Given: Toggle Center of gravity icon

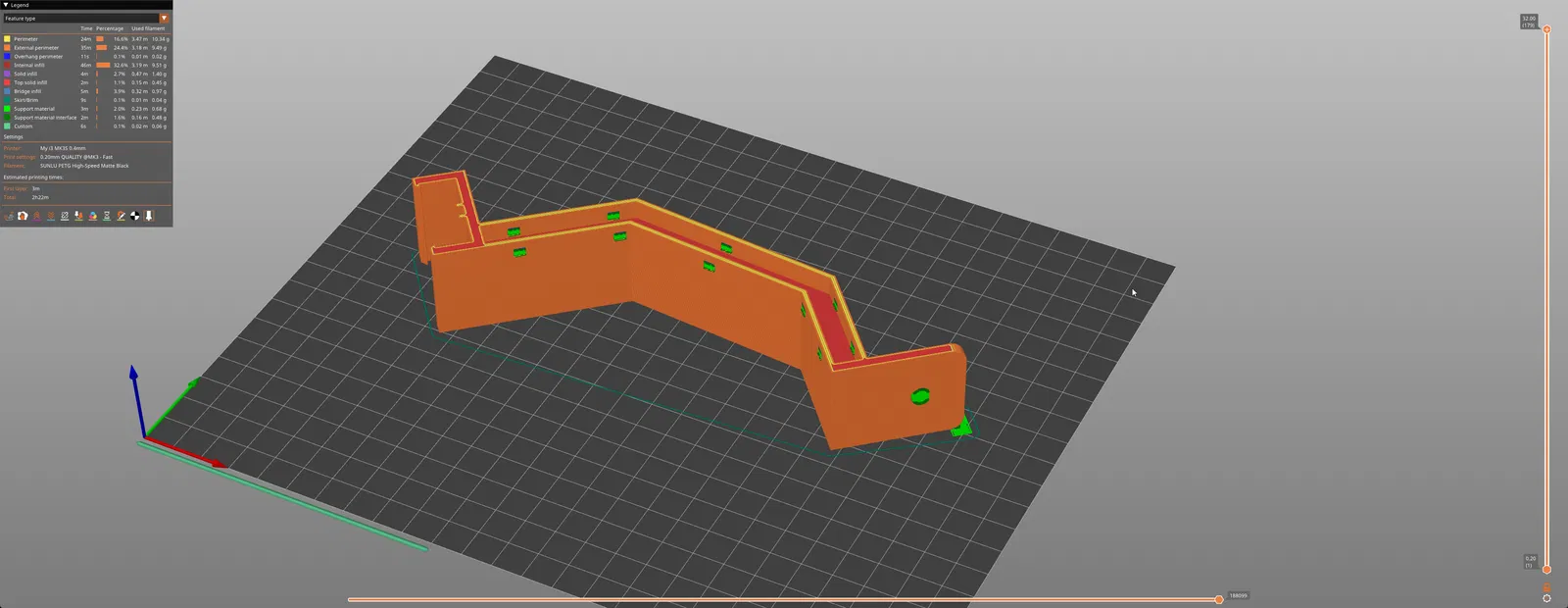Looking at the screenshot, I should 135,216.
